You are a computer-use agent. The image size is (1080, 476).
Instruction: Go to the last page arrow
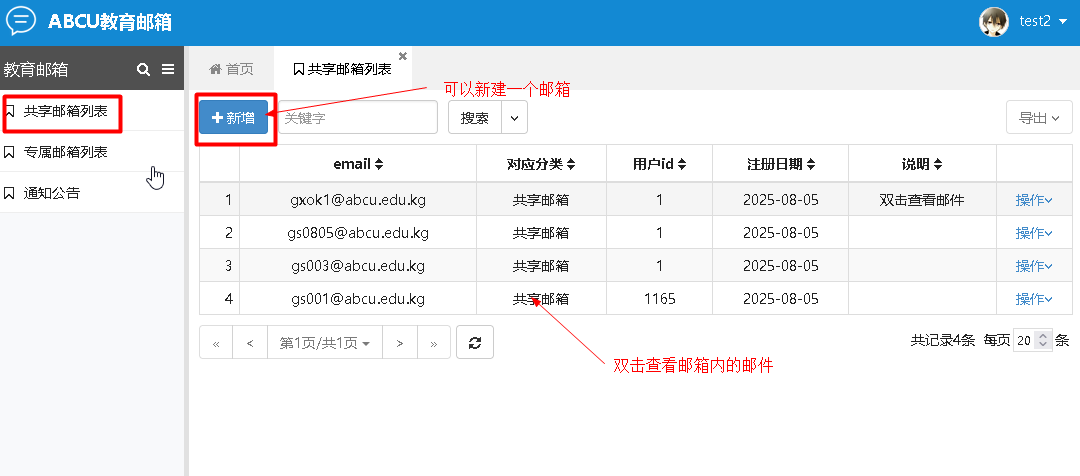pyautogui.click(x=433, y=343)
